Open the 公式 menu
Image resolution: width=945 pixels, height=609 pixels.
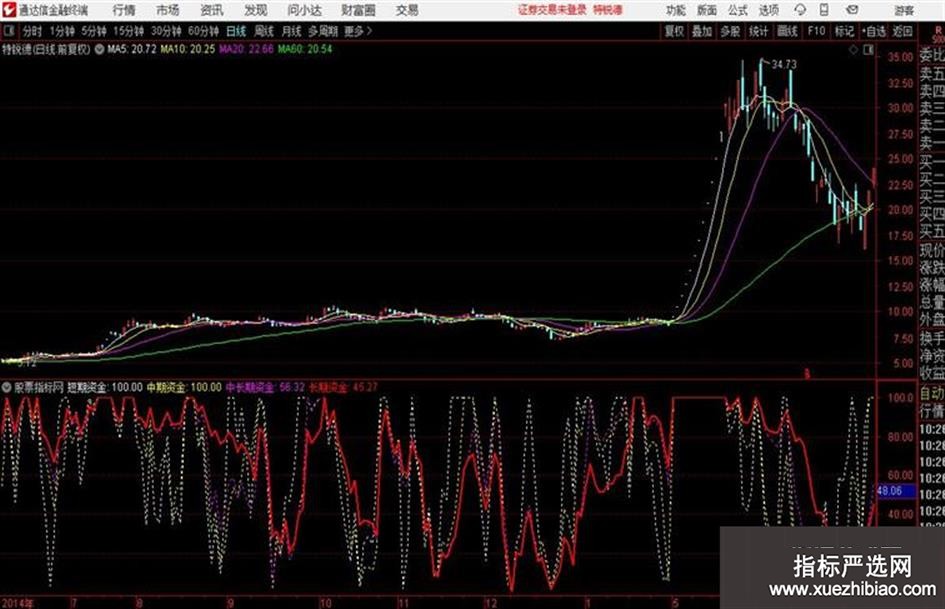coord(738,10)
